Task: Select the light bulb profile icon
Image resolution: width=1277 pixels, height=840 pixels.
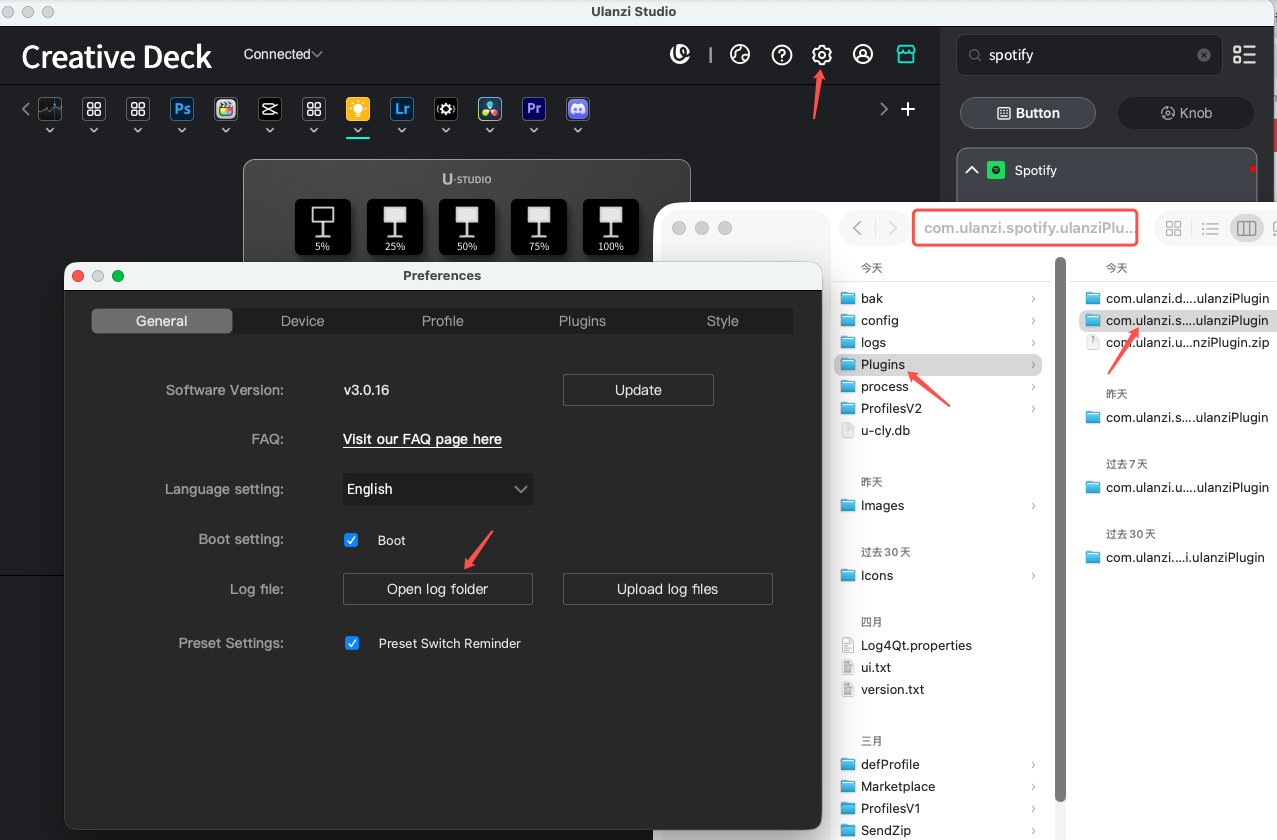Action: (358, 109)
